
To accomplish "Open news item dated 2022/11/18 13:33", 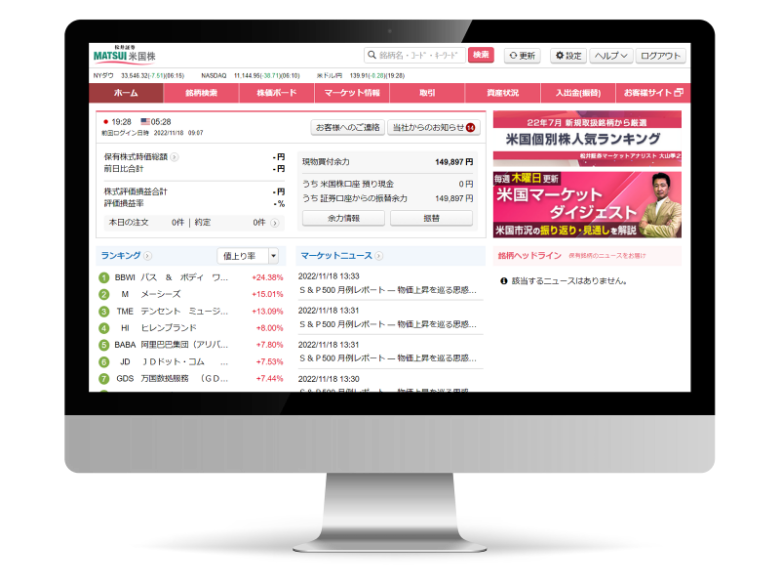I will click(388, 284).
